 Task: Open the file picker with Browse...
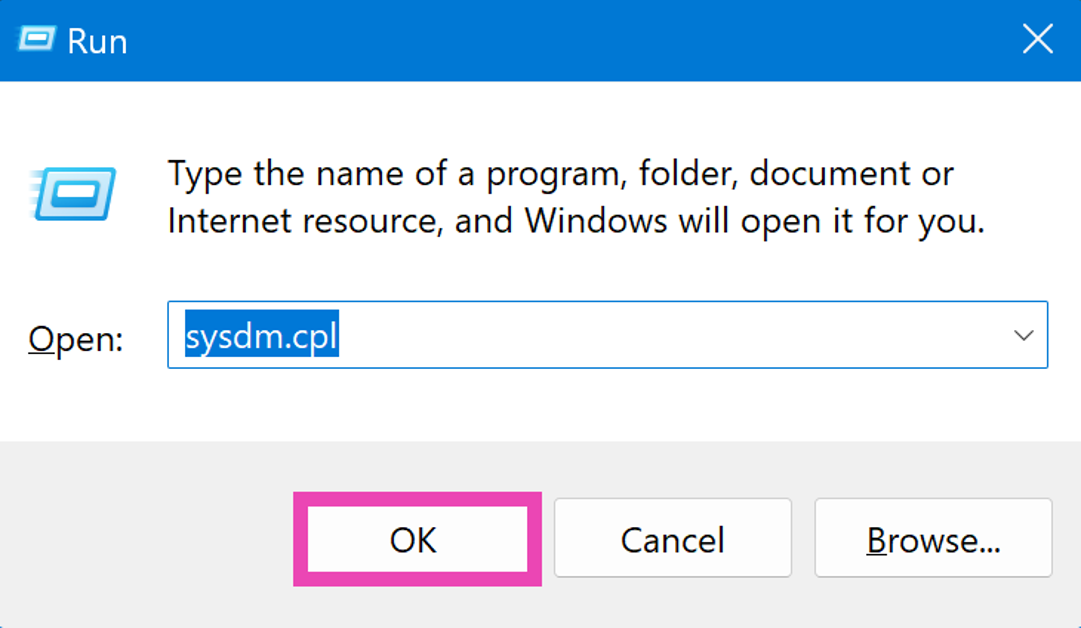click(x=932, y=540)
